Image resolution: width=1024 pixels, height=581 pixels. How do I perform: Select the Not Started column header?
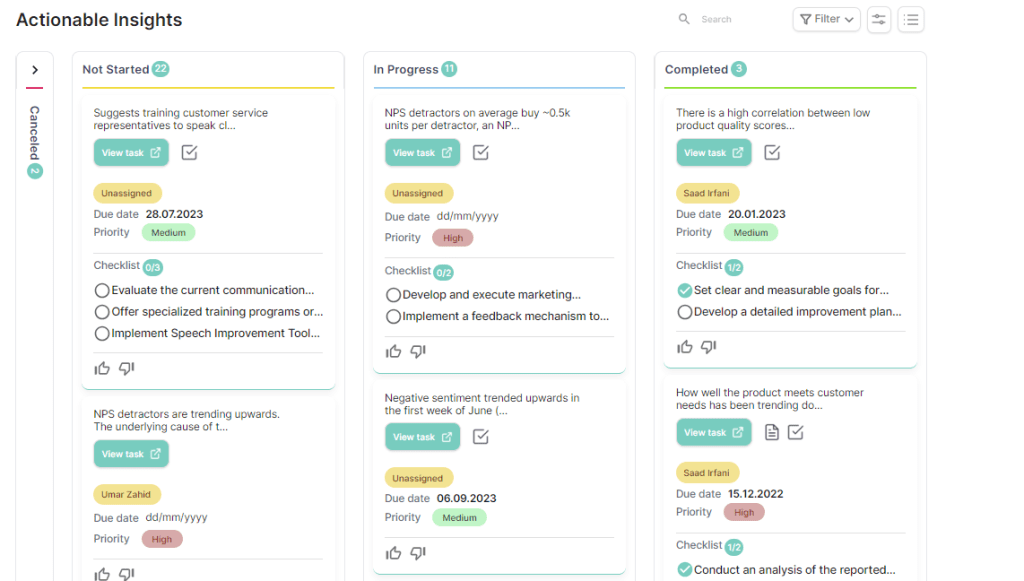pyautogui.click(x=116, y=69)
